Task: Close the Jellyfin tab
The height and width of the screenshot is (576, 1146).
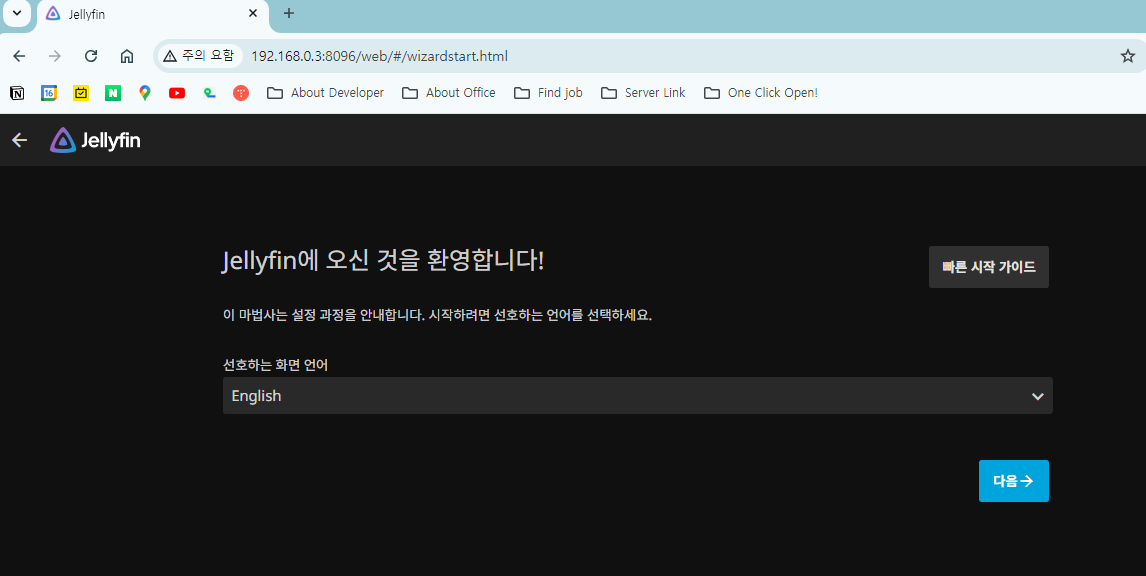Action: (x=253, y=13)
